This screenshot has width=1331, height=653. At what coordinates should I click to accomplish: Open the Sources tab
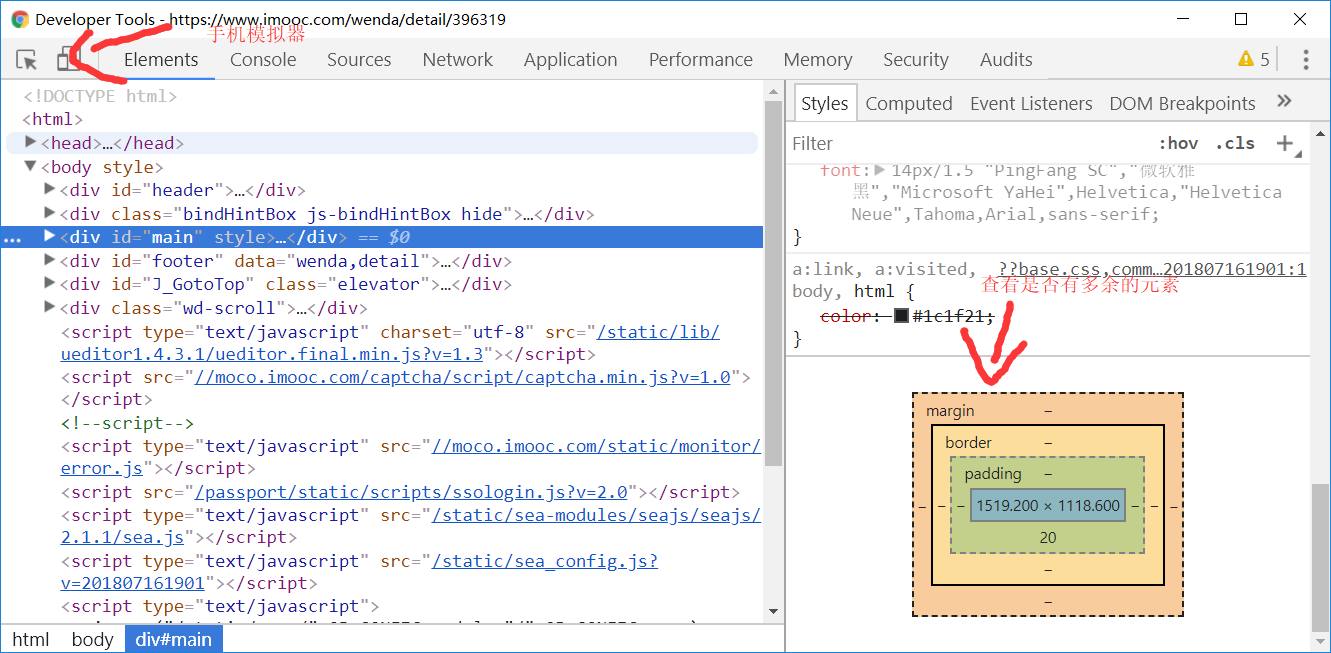pos(359,60)
